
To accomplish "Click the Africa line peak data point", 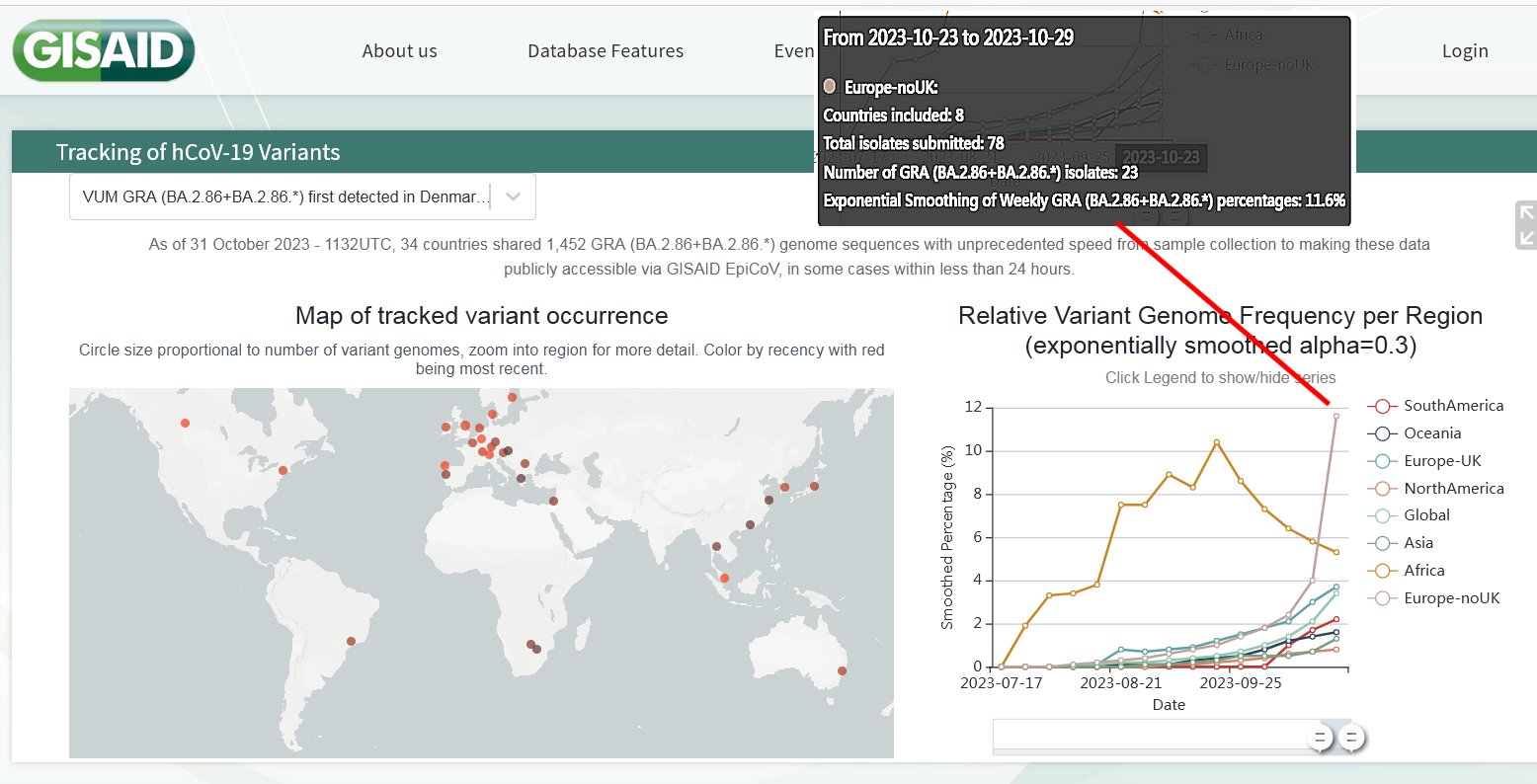I will (x=1216, y=442).
